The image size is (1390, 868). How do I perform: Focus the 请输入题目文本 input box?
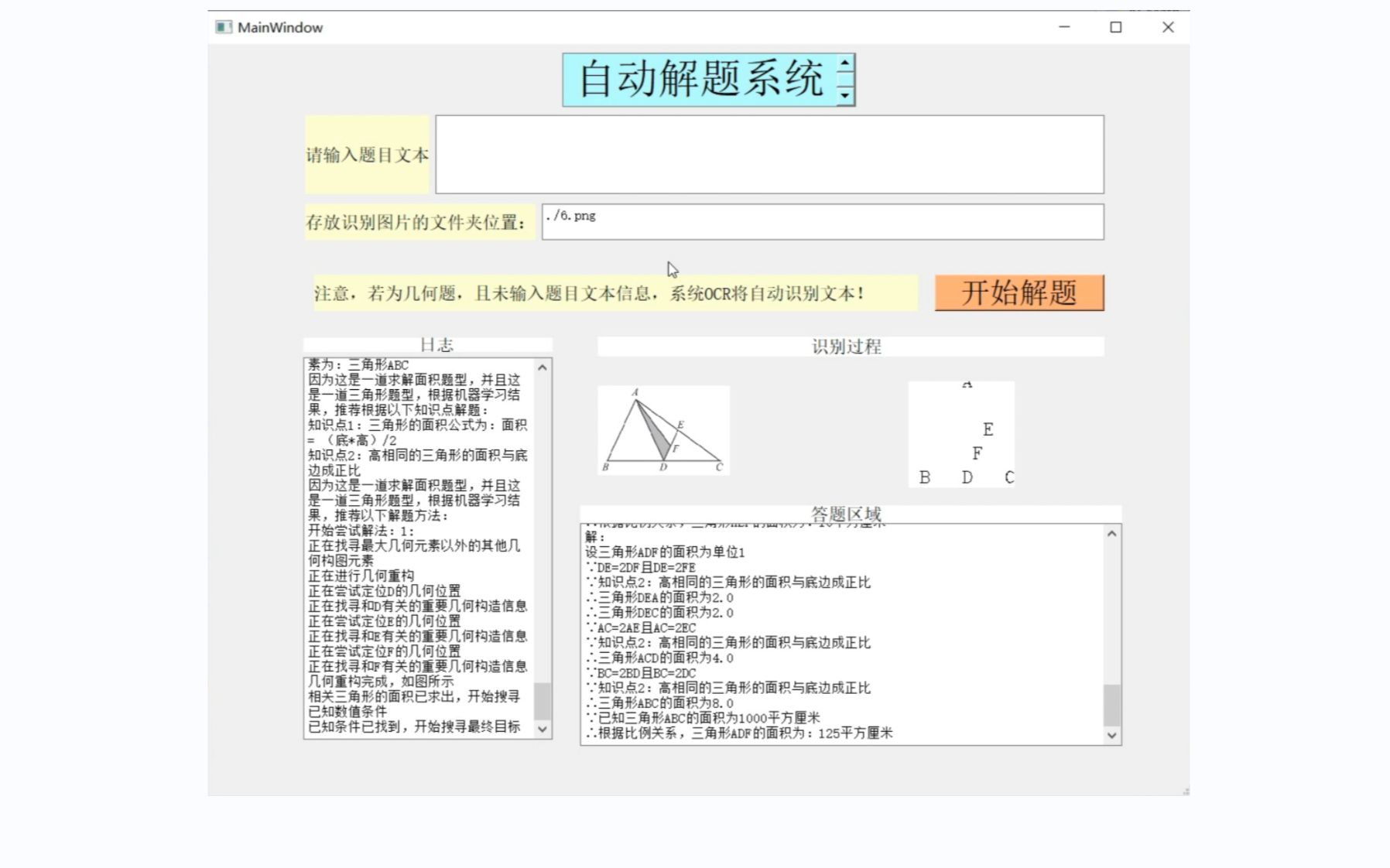[769, 155]
